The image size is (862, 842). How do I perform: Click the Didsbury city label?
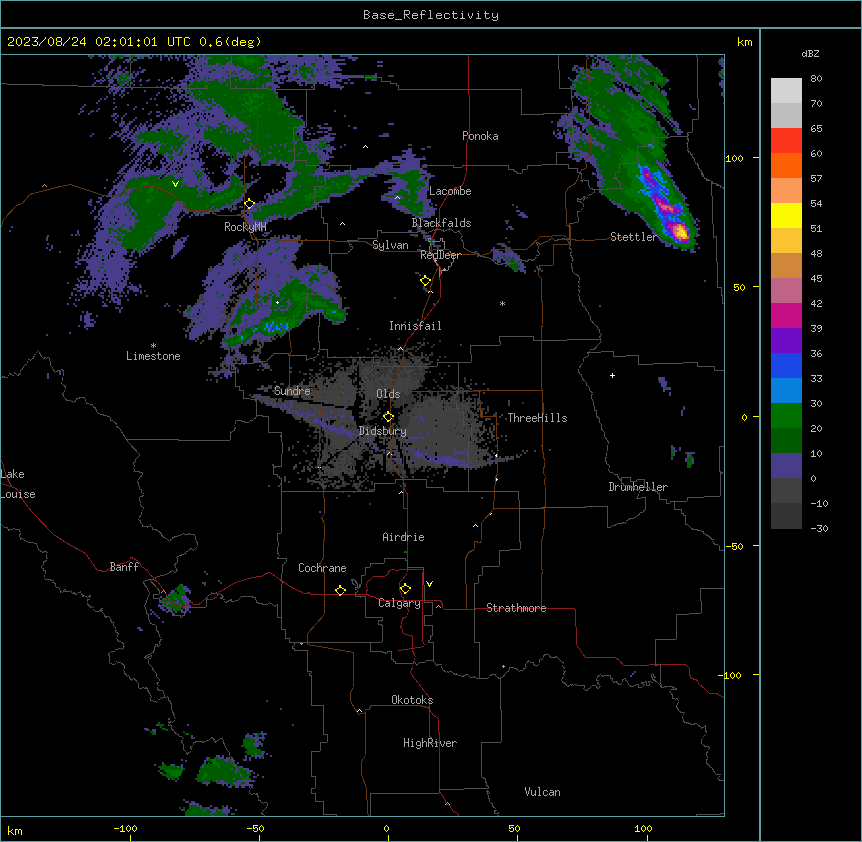click(x=383, y=431)
